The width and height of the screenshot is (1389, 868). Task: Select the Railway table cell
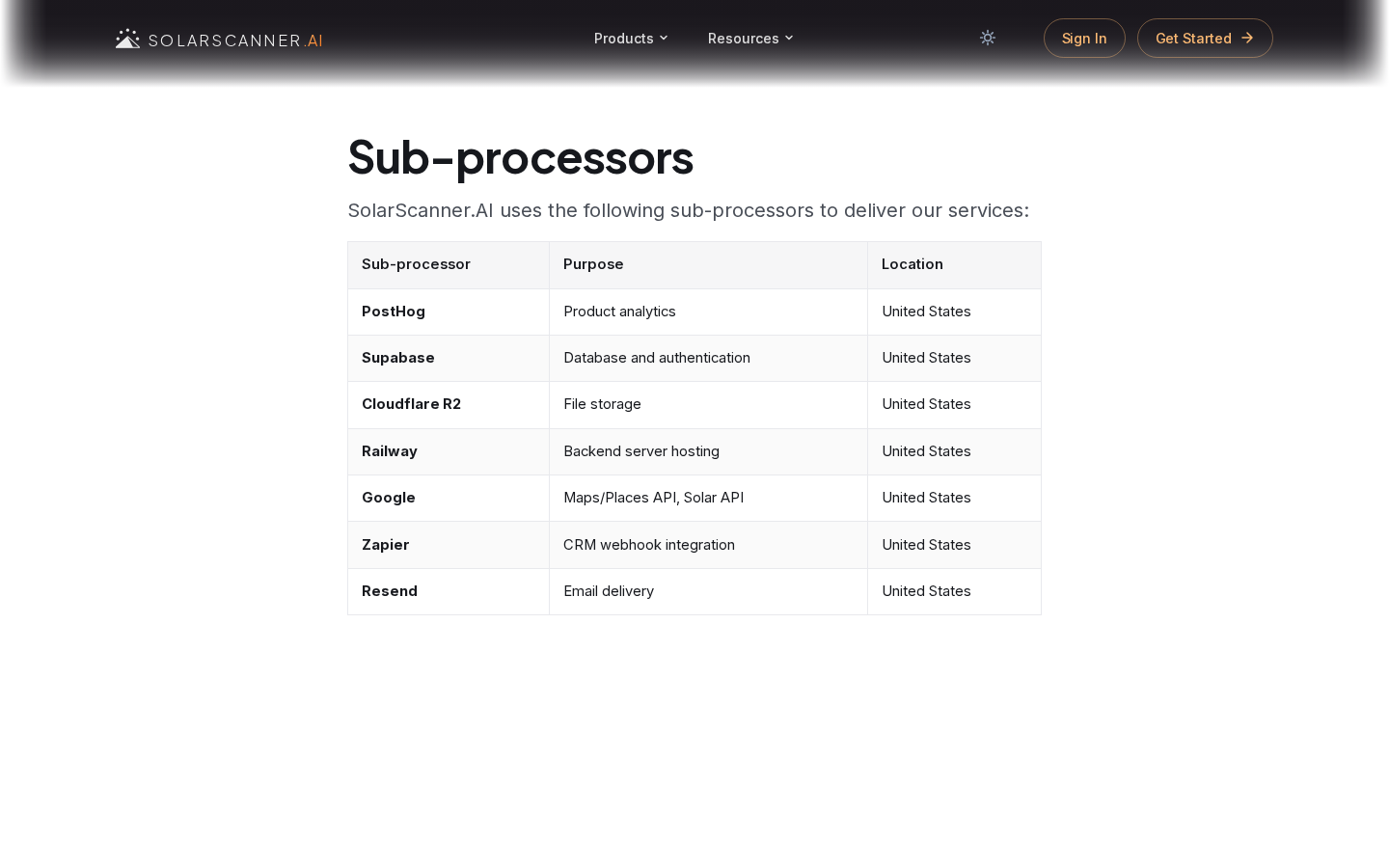coord(449,452)
